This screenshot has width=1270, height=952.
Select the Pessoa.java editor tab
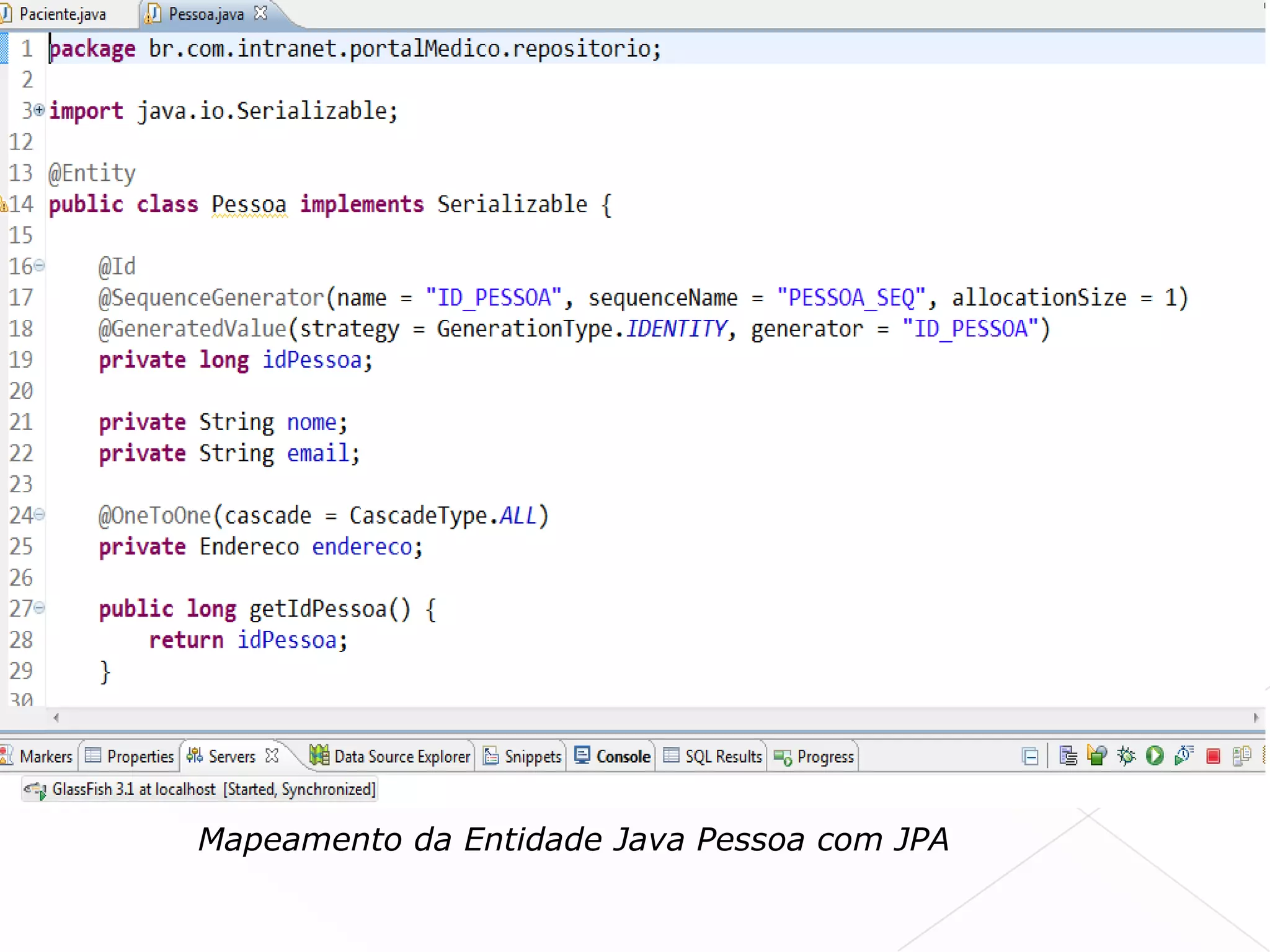pyautogui.click(x=206, y=14)
